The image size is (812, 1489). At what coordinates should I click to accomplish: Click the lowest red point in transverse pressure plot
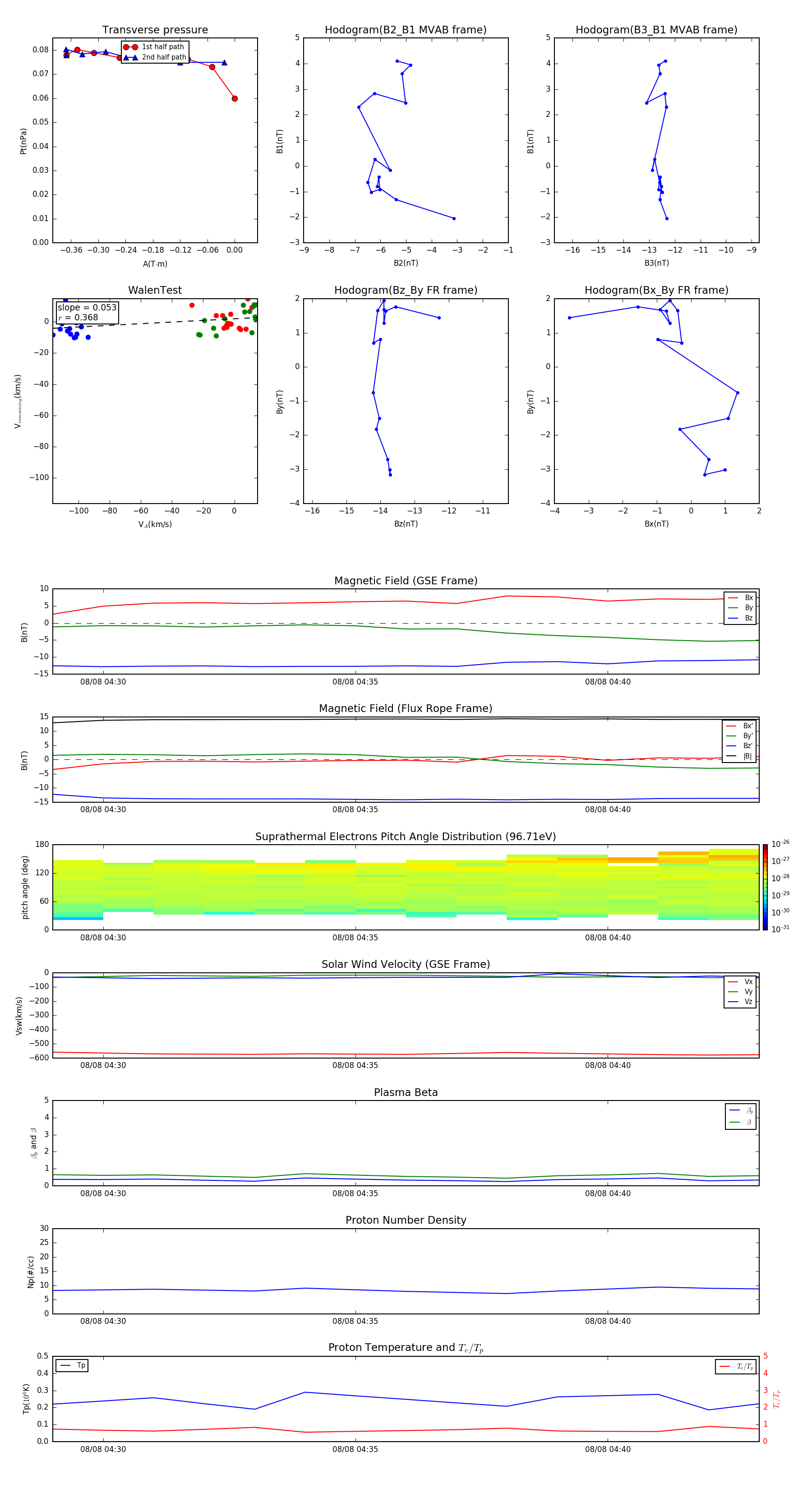234,99
